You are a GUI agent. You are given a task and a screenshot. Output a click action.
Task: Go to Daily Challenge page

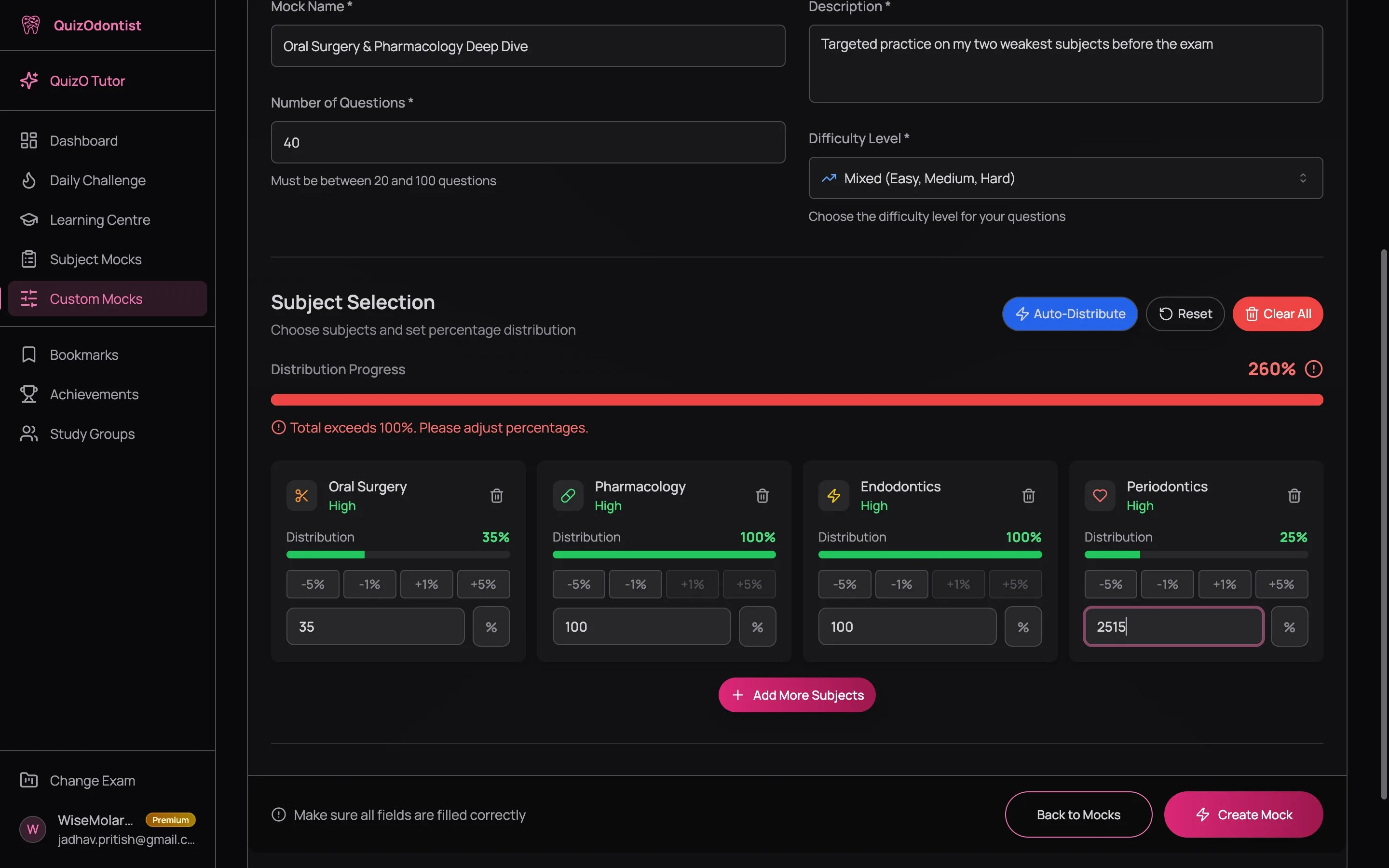(97, 180)
